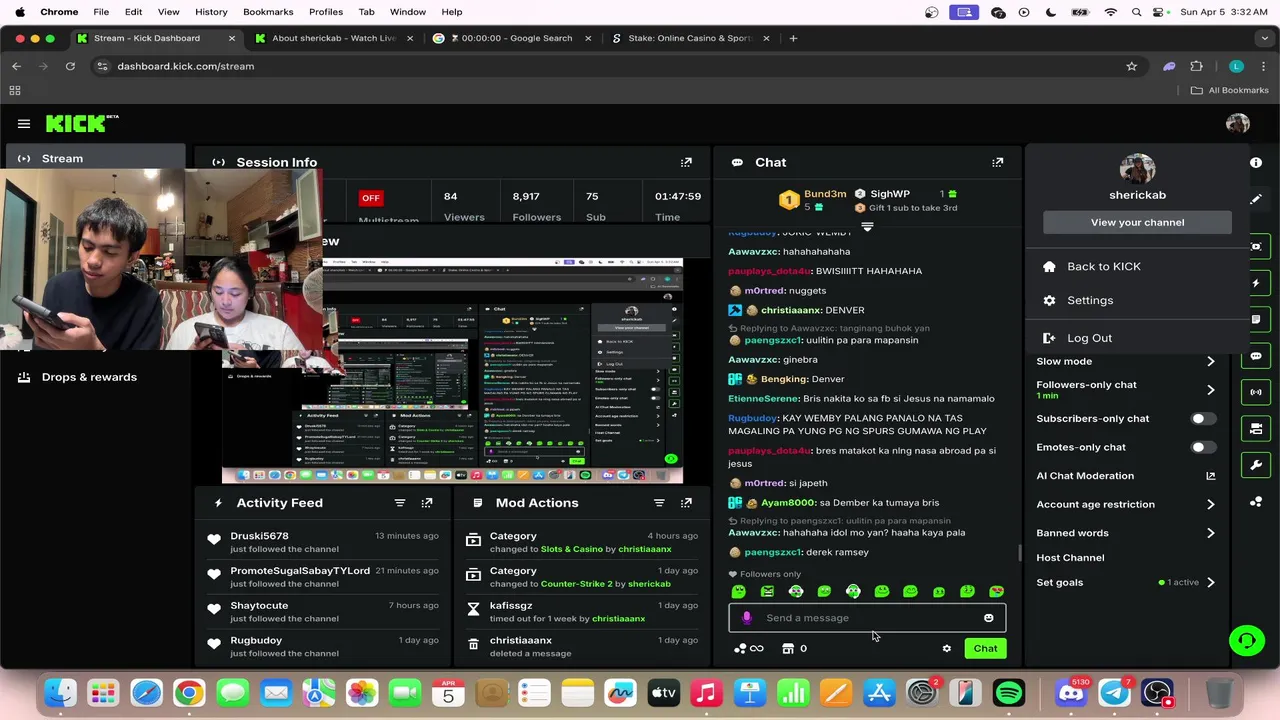Click the info icon in the right toolbar

[x=1256, y=162]
